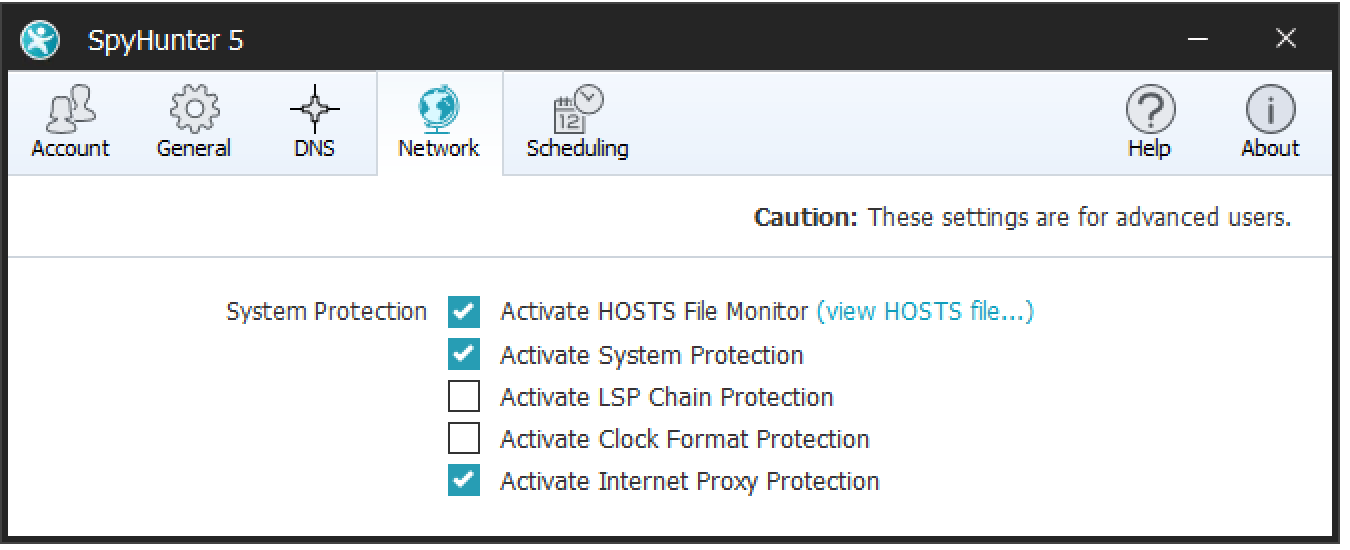Click the SpyHunter 5 title text
Viewport: 1350px width, 550px height.
pyautogui.click(x=166, y=41)
